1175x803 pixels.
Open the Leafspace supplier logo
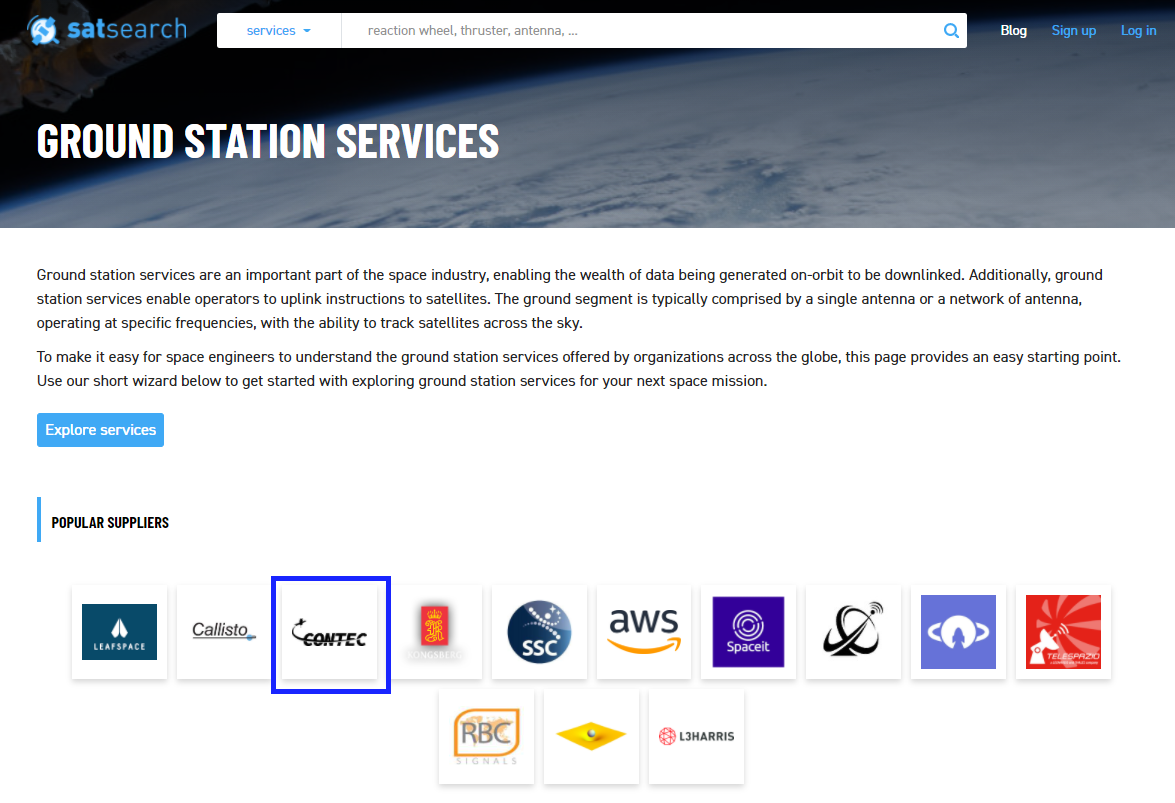pos(119,632)
